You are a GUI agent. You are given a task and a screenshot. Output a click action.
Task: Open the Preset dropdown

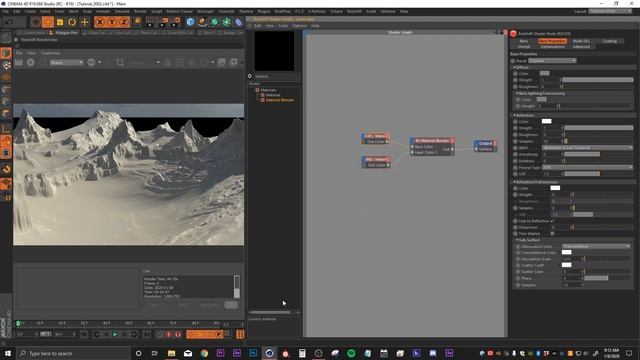[x=552, y=61]
